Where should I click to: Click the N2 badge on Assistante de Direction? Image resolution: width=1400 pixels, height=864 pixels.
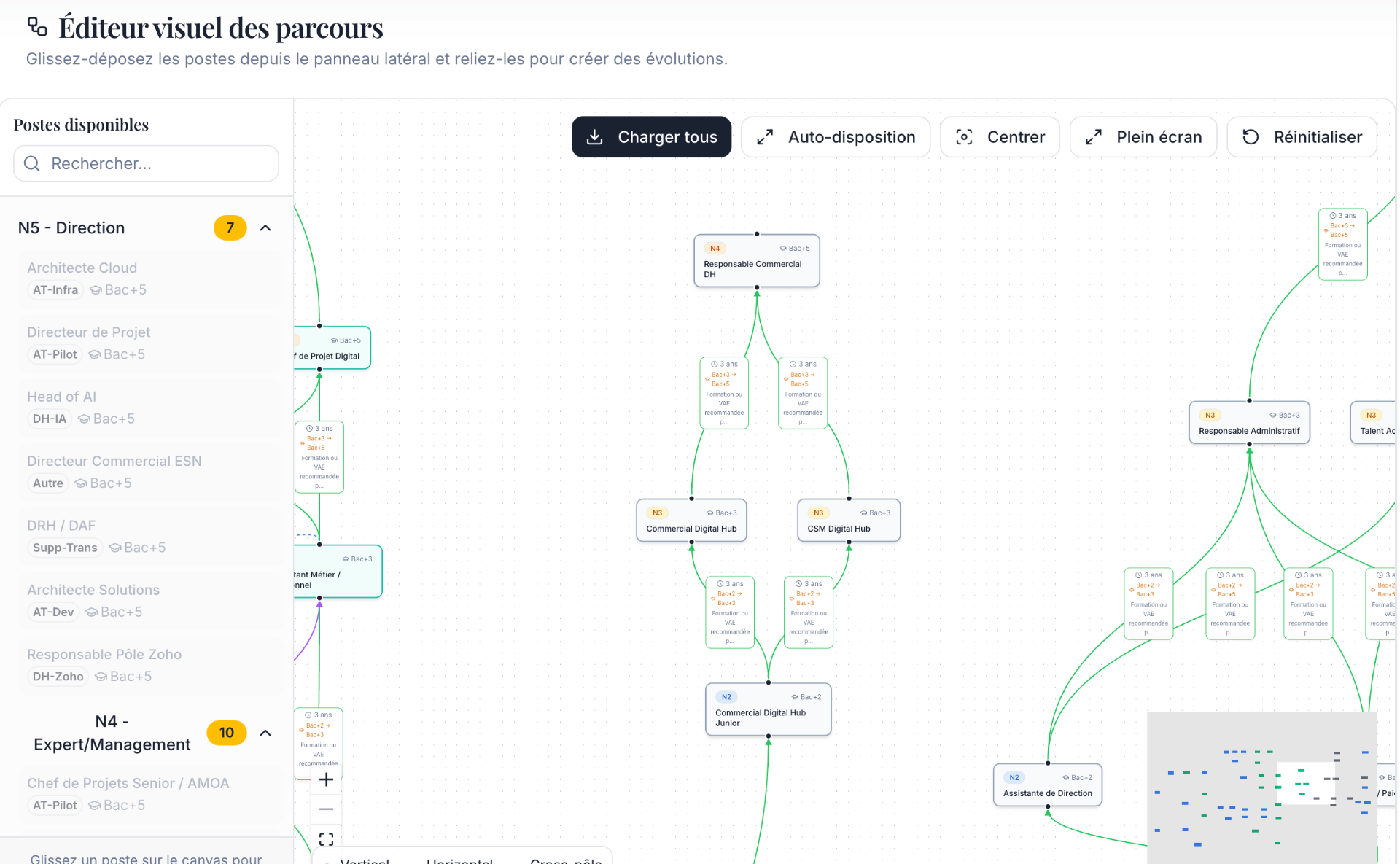pyautogui.click(x=1014, y=778)
